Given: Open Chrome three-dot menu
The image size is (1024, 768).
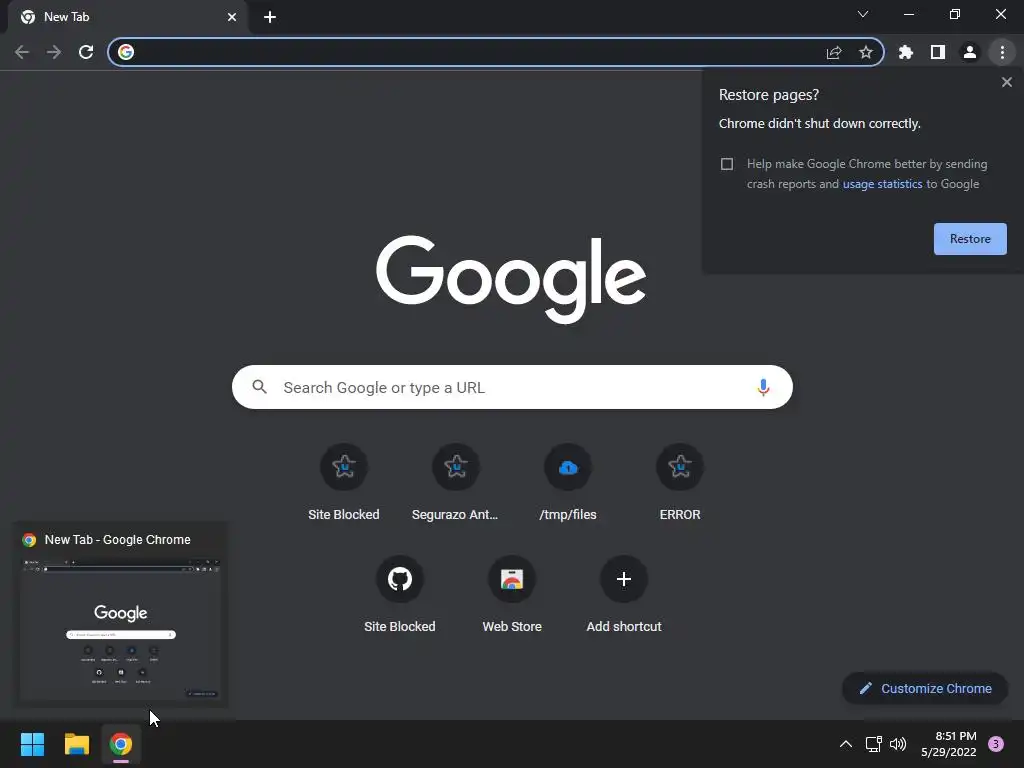Looking at the screenshot, I should pyautogui.click(x=1002, y=52).
